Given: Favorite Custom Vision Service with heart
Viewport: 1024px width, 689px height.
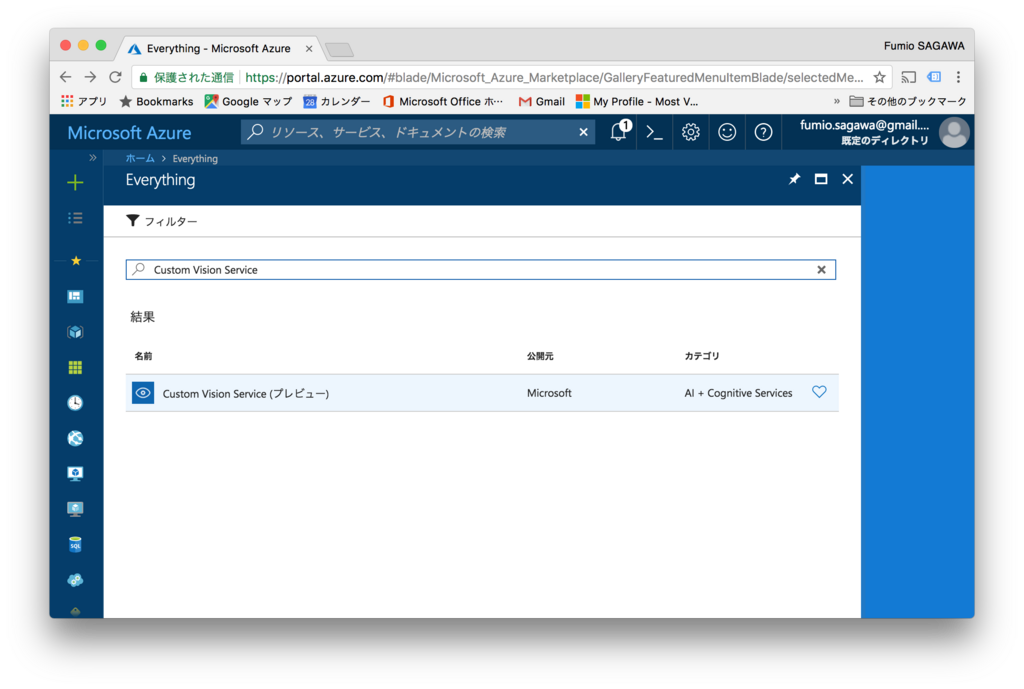Looking at the screenshot, I should pos(819,392).
